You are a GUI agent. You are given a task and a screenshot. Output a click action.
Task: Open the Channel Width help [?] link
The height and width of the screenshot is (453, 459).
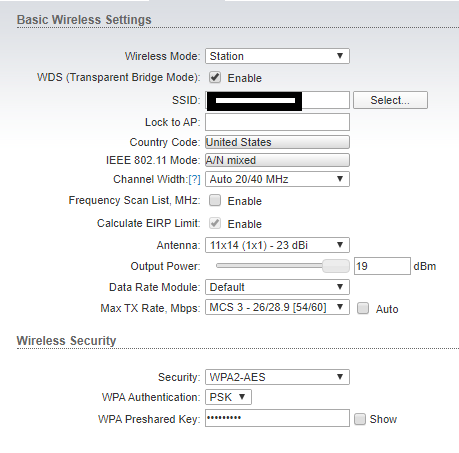tap(194, 179)
